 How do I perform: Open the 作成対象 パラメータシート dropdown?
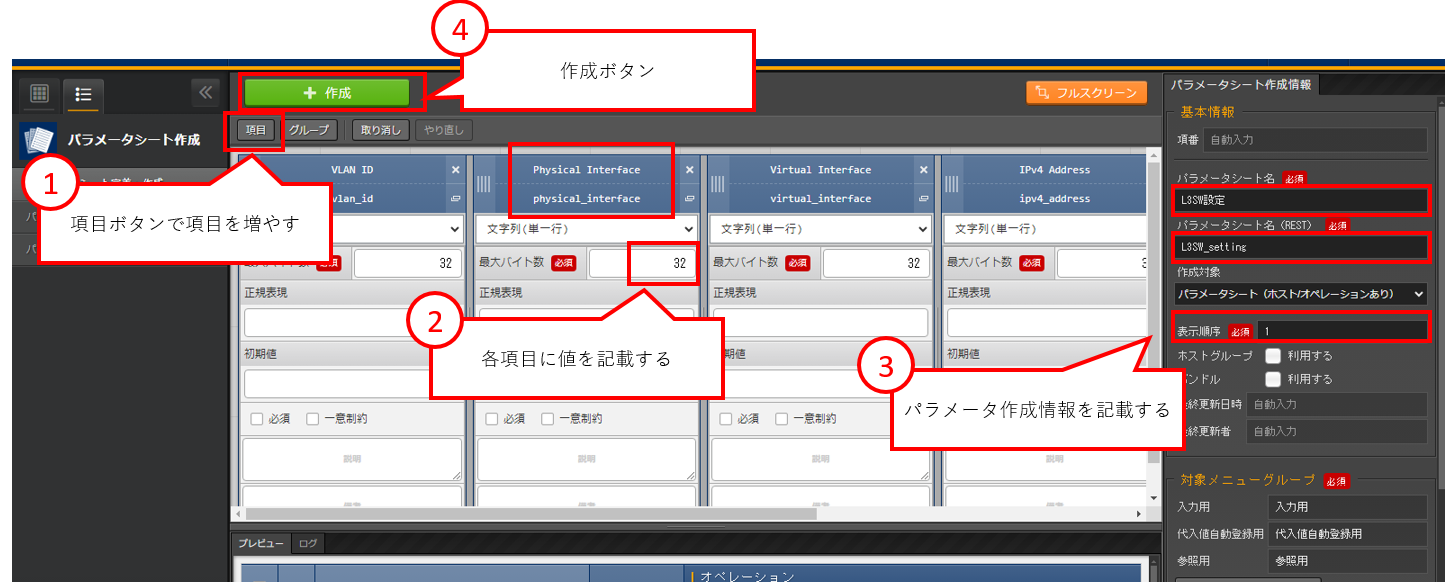coord(1301,294)
